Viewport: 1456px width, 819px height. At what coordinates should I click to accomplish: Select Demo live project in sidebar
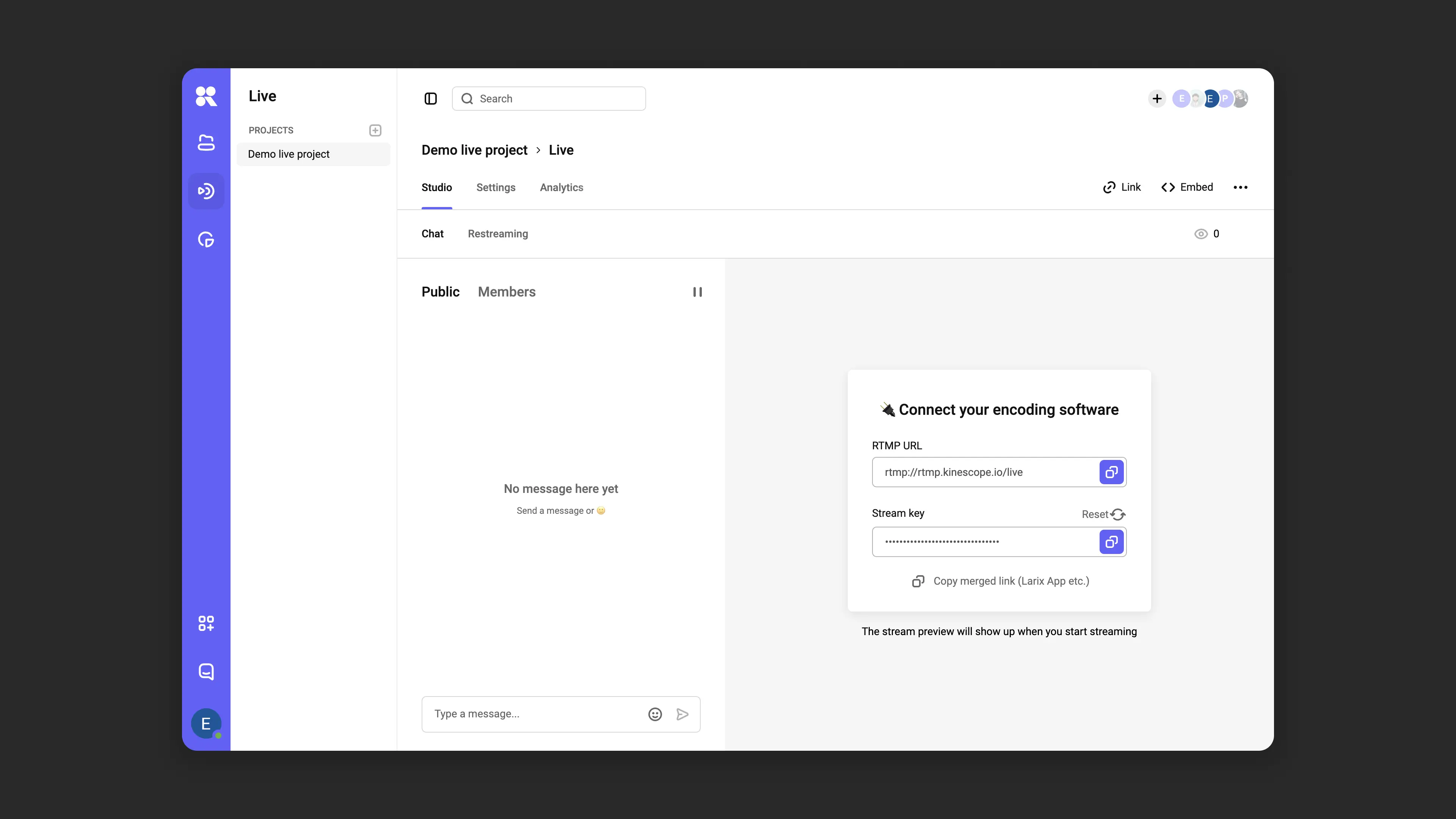pyautogui.click(x=313, y=154)
